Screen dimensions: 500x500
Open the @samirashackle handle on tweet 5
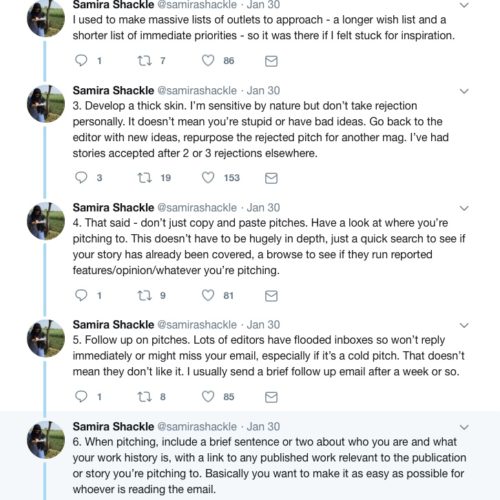197,325
